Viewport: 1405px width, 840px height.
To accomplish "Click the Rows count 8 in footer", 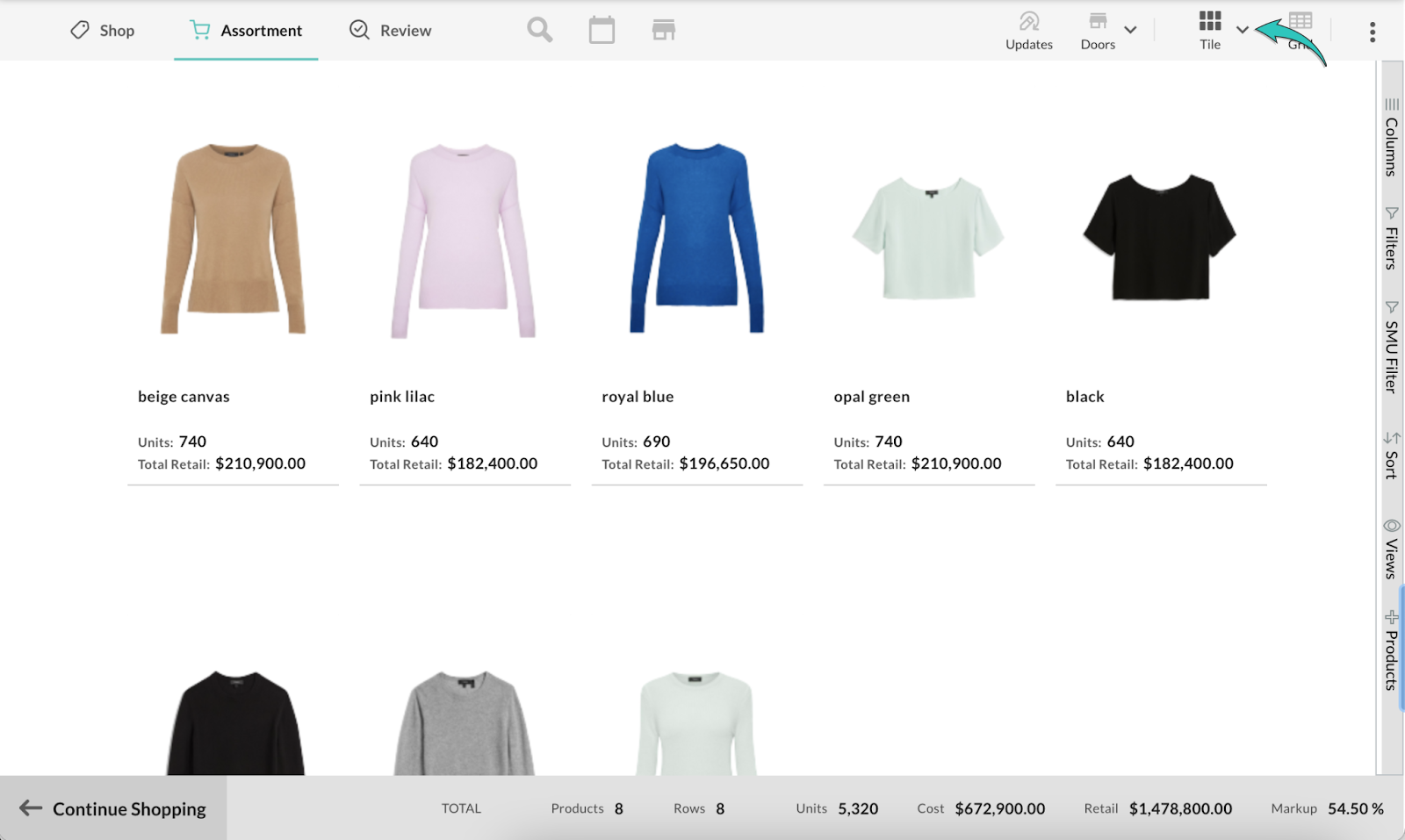I will click(720, 808).
